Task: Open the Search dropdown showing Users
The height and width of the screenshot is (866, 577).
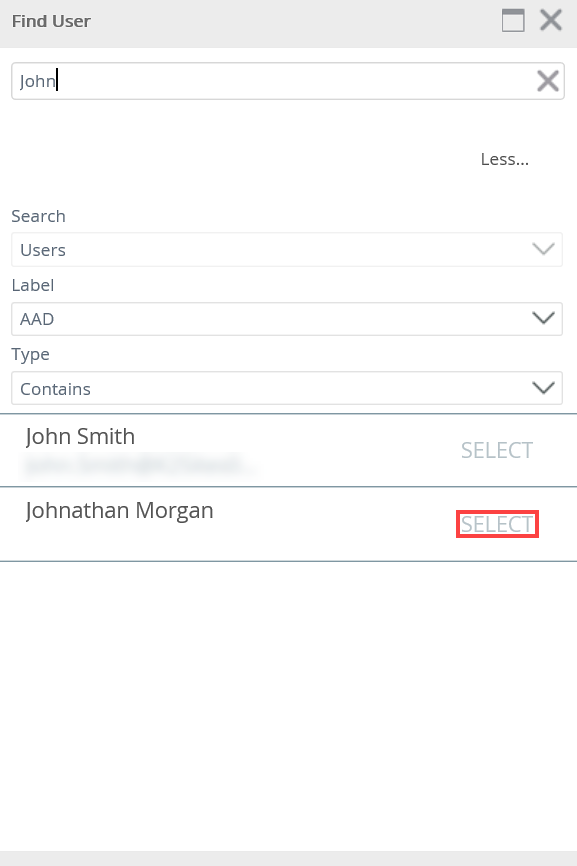Action: [287, 250]
